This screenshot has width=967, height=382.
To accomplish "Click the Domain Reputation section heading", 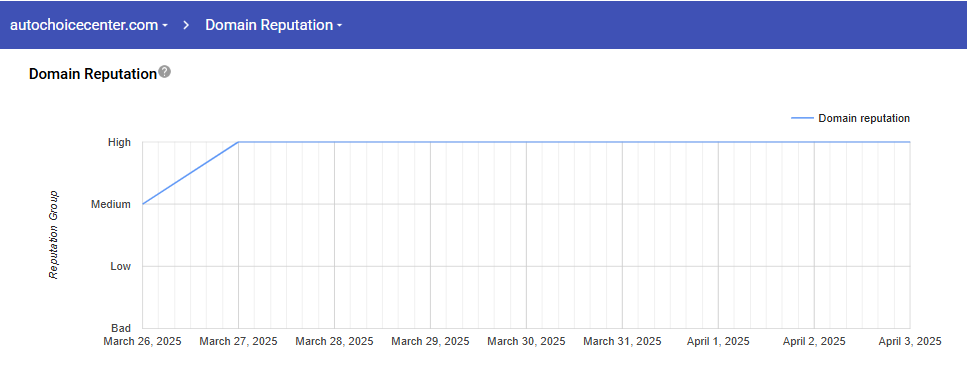I will point(93,74).
